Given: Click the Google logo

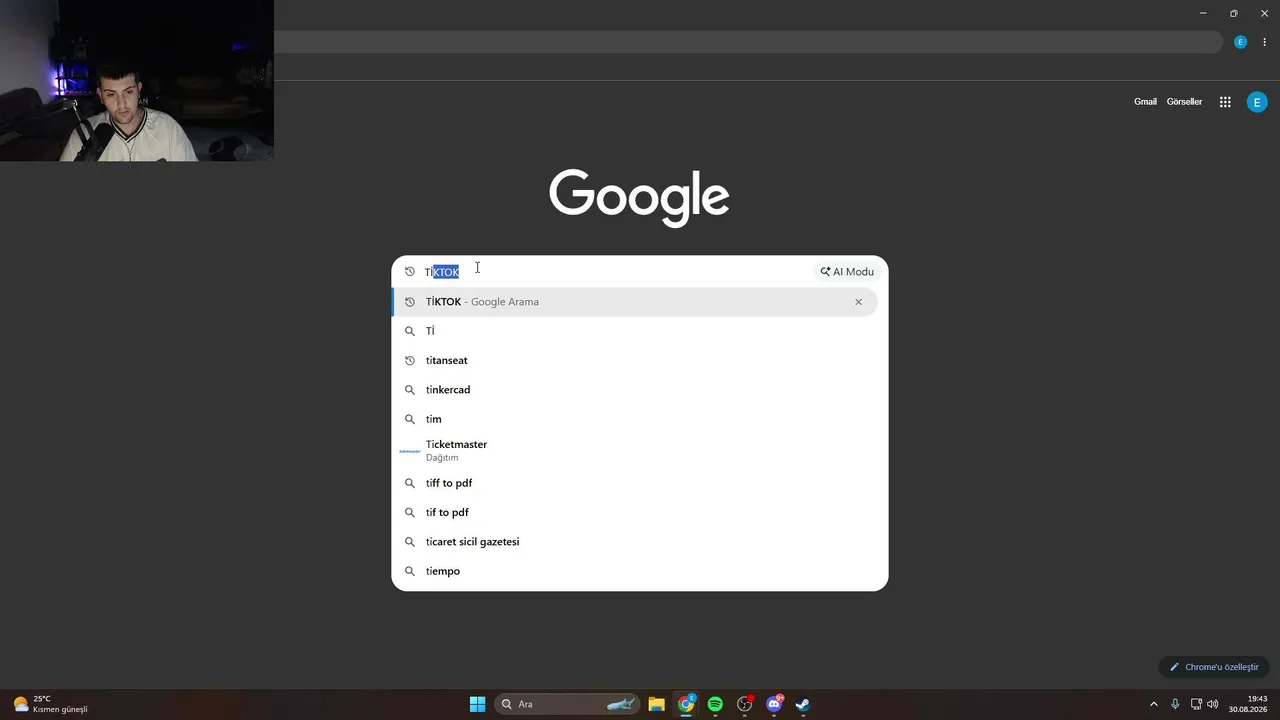Looking at the screenshot, I should pyautogui.click(x=639, y=197).
